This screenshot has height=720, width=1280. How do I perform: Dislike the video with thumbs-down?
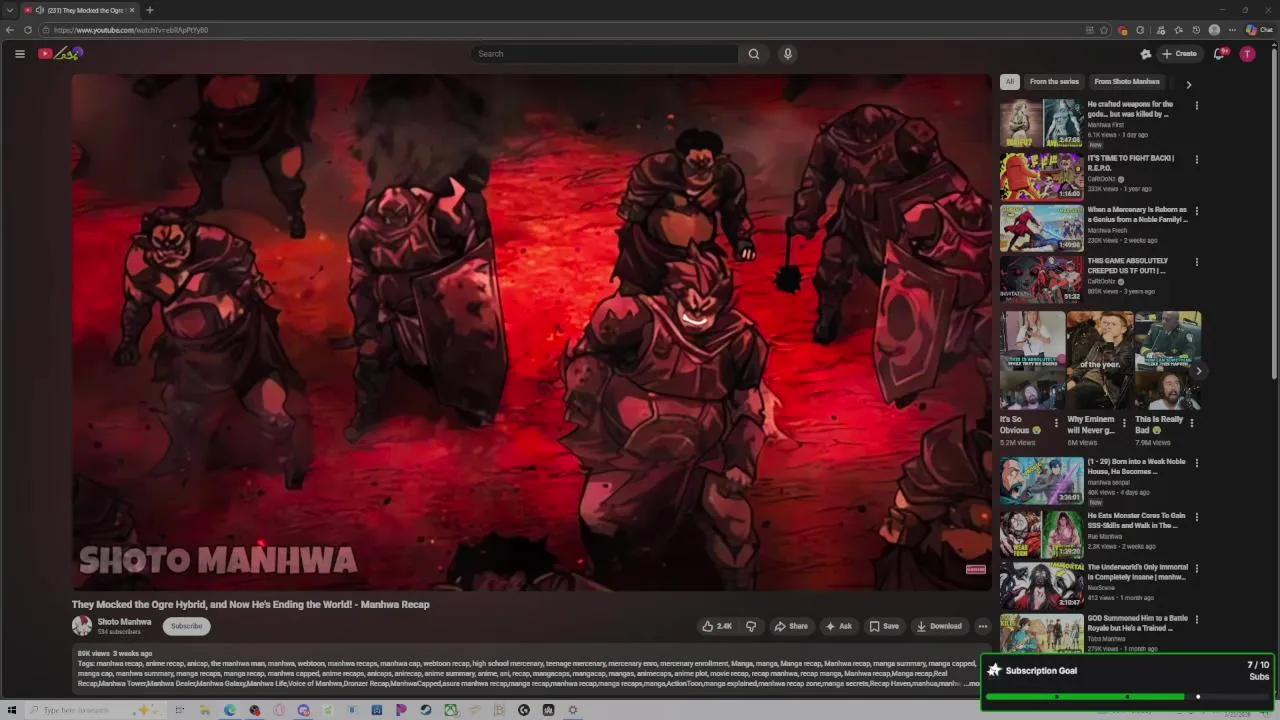[751, 626]
